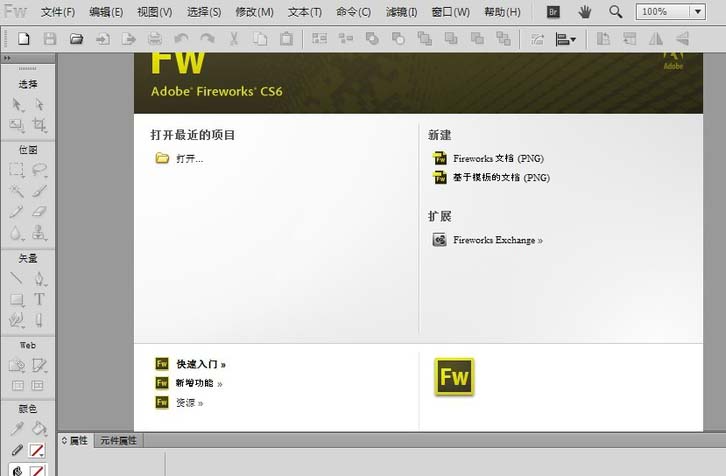Select the Blur tool

(x=16, y=233)
